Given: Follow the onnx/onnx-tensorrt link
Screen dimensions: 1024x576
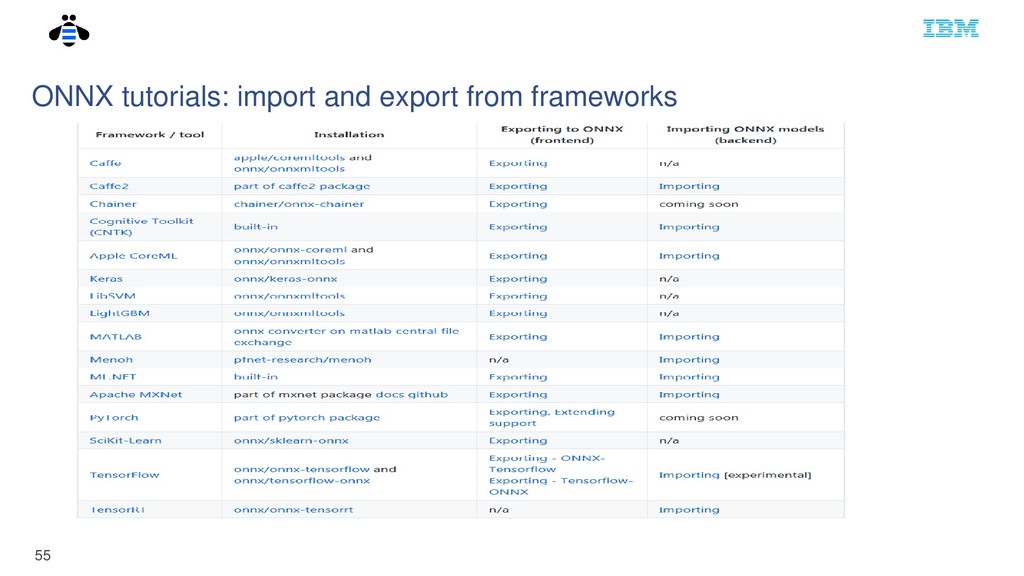Looking at the screenshot, I should (x=293, y=510).
